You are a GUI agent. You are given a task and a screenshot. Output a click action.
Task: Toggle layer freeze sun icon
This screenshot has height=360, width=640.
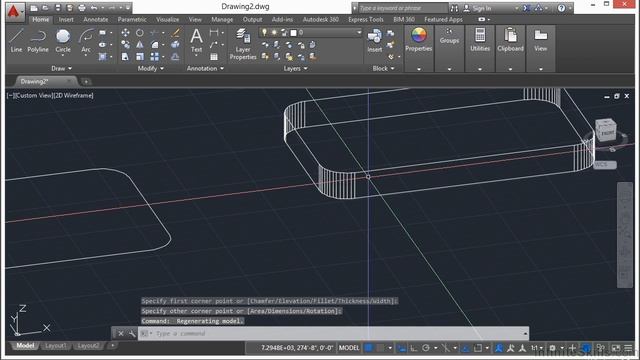274,32
